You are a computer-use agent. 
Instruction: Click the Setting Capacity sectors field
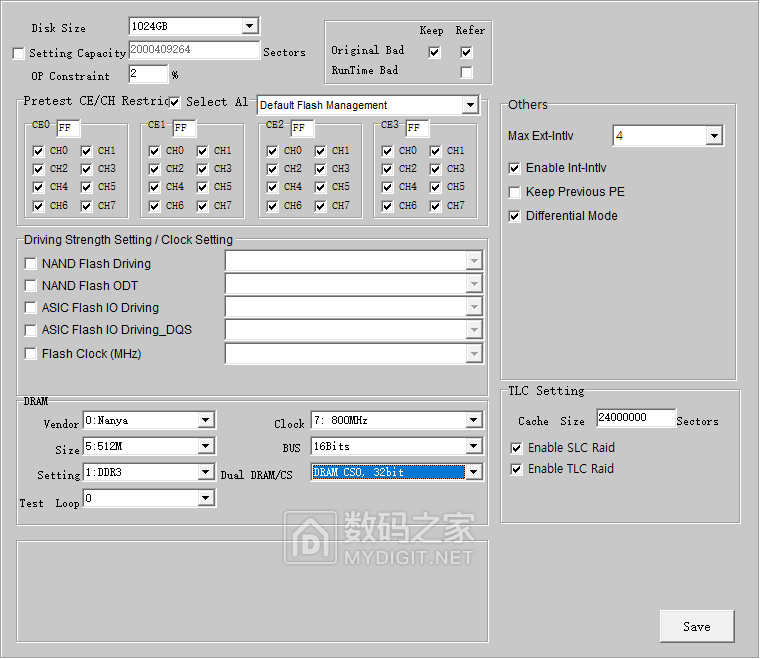coord(194,50)
